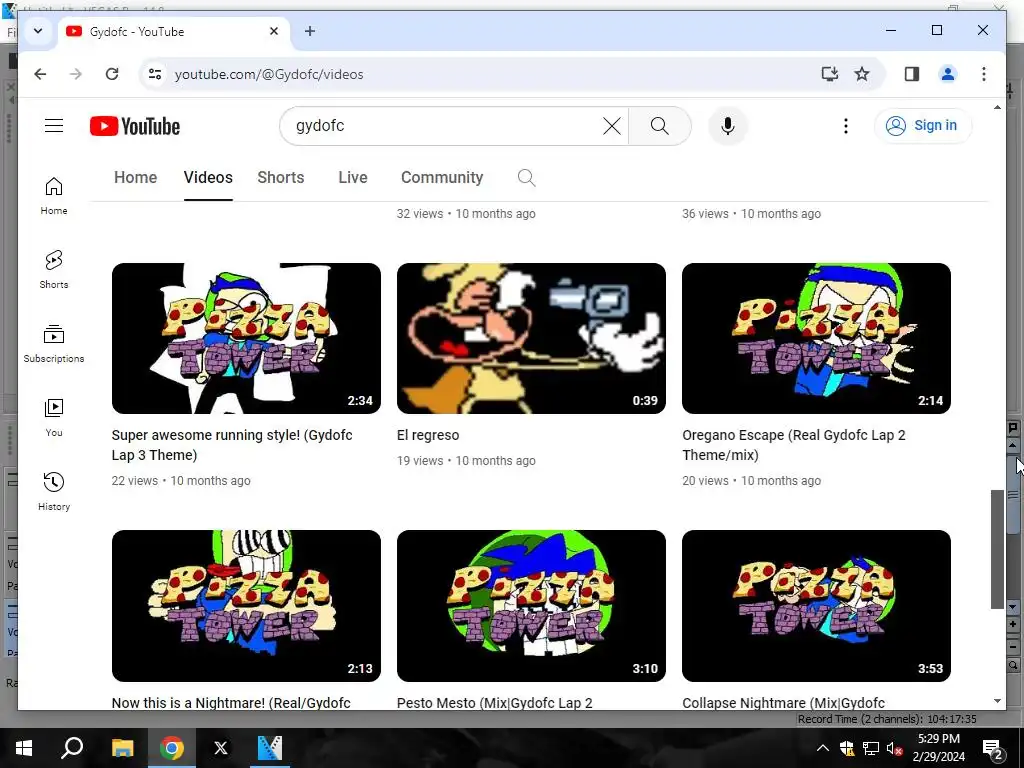1024x768 pixels.
Task: Click Oregano Escape title link
Action: [793, 445]
